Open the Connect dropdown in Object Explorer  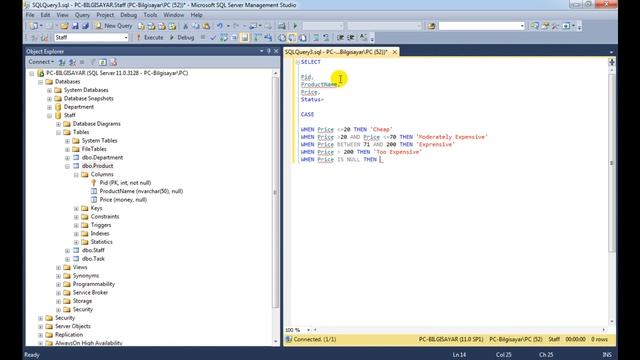pyautogui.click(x=41, y=62)
